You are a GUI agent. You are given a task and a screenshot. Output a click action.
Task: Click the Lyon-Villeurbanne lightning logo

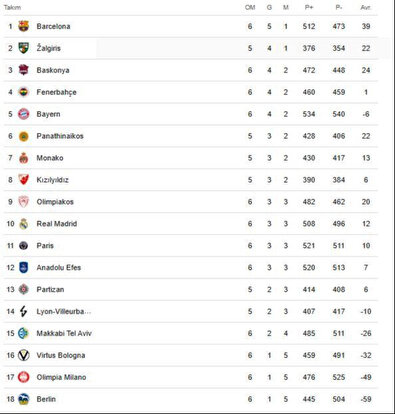click(23, 311)
